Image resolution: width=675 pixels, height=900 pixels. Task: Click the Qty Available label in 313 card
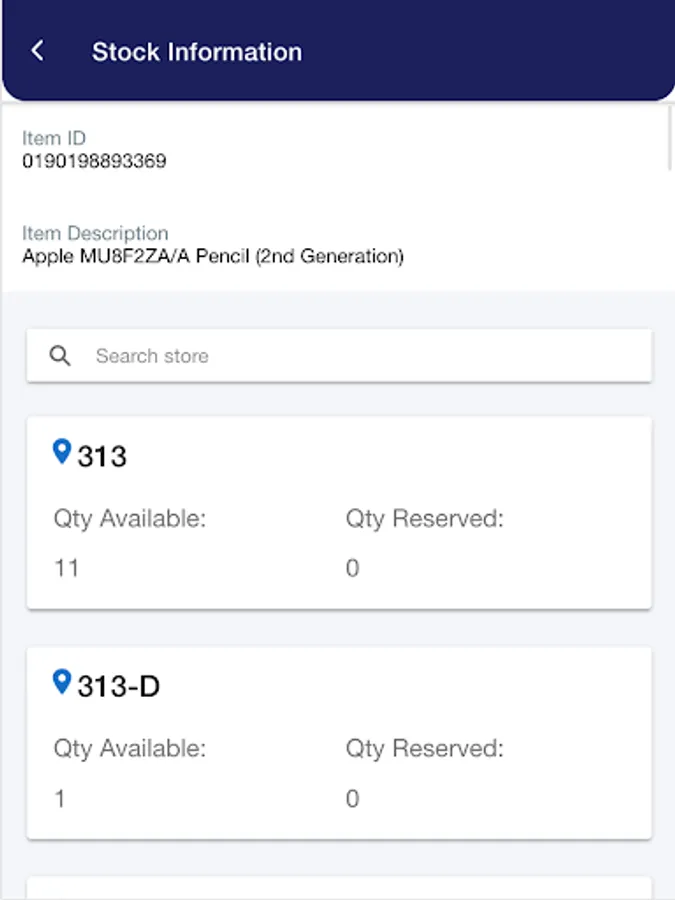pos(130,519)
